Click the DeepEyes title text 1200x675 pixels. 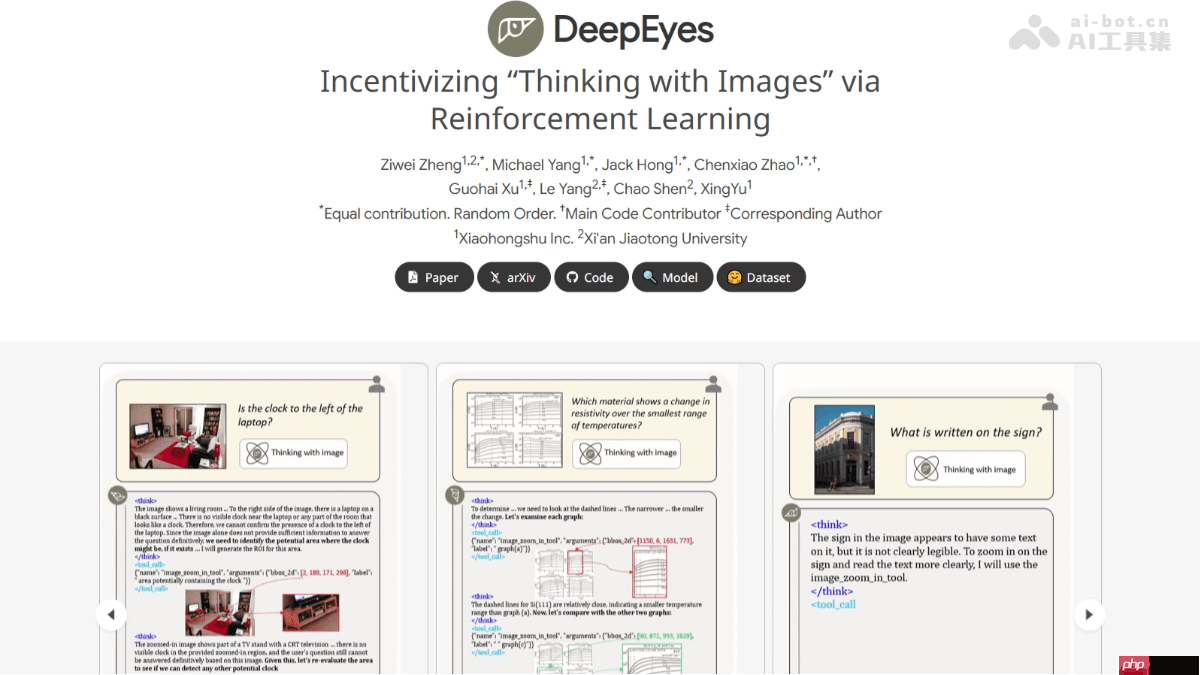[x=633, y=30]
